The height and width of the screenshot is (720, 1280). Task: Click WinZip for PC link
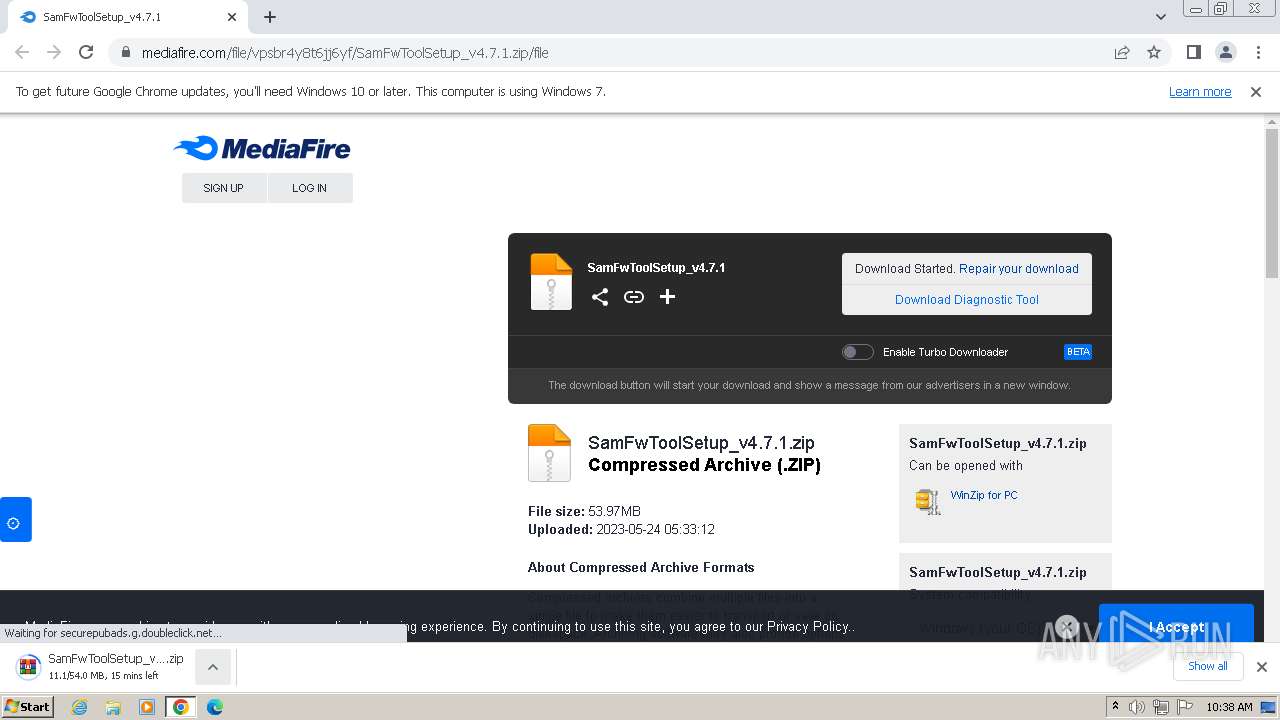[984, 495]
